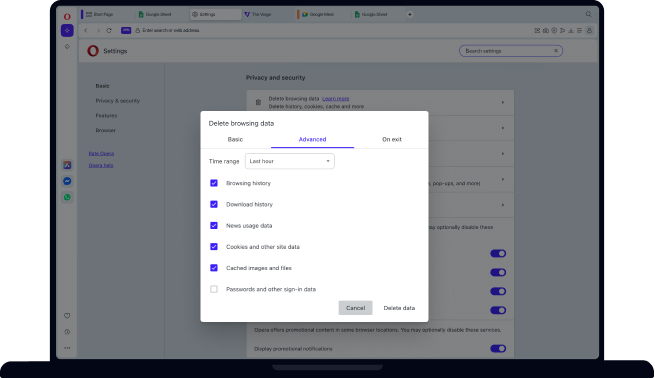The height and width of the screenshot is (378, 655).
Task: Uncheck Browsing history checkbox
Action: pos(214,183)
